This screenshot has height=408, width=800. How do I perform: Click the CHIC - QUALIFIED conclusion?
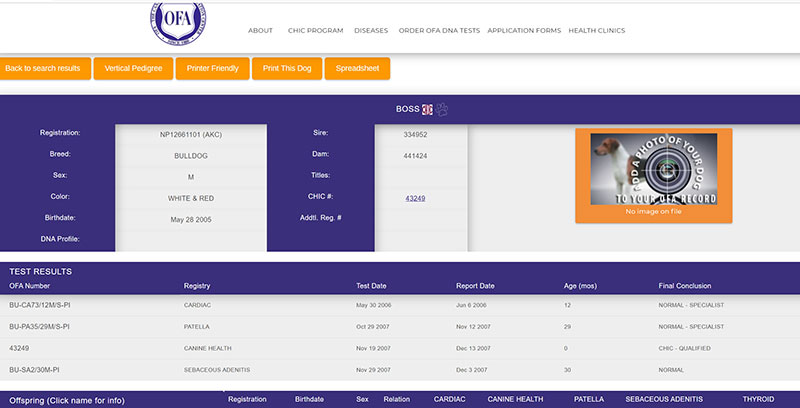685,348
